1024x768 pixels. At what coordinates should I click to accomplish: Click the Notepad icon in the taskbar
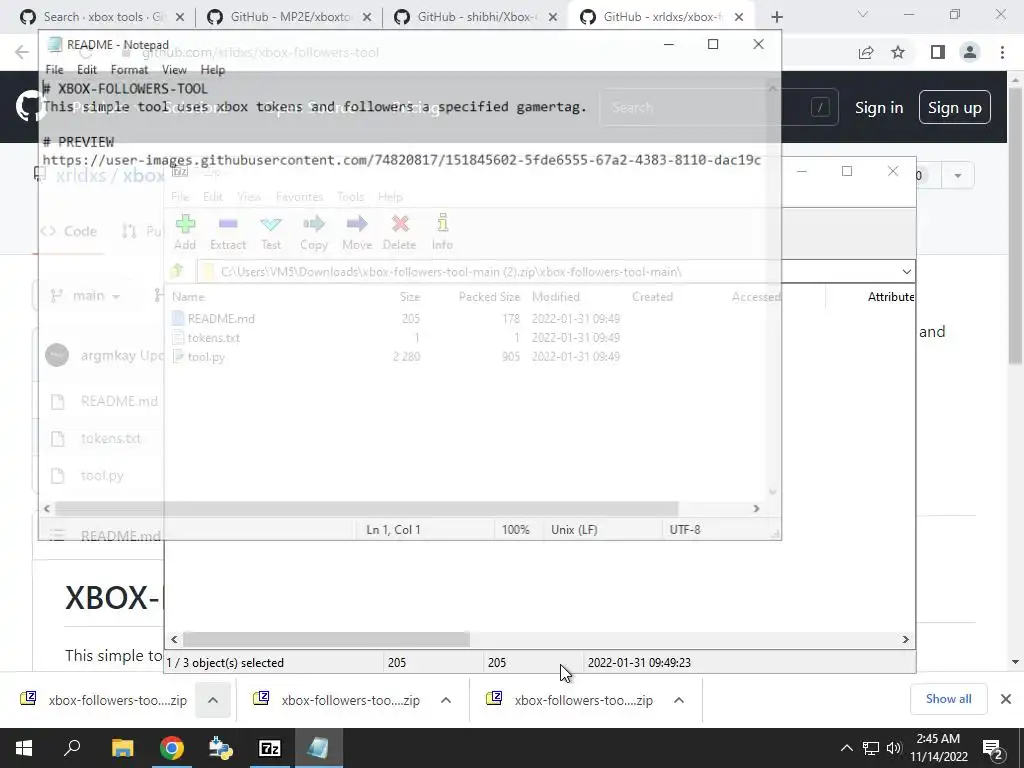point(319,748)
